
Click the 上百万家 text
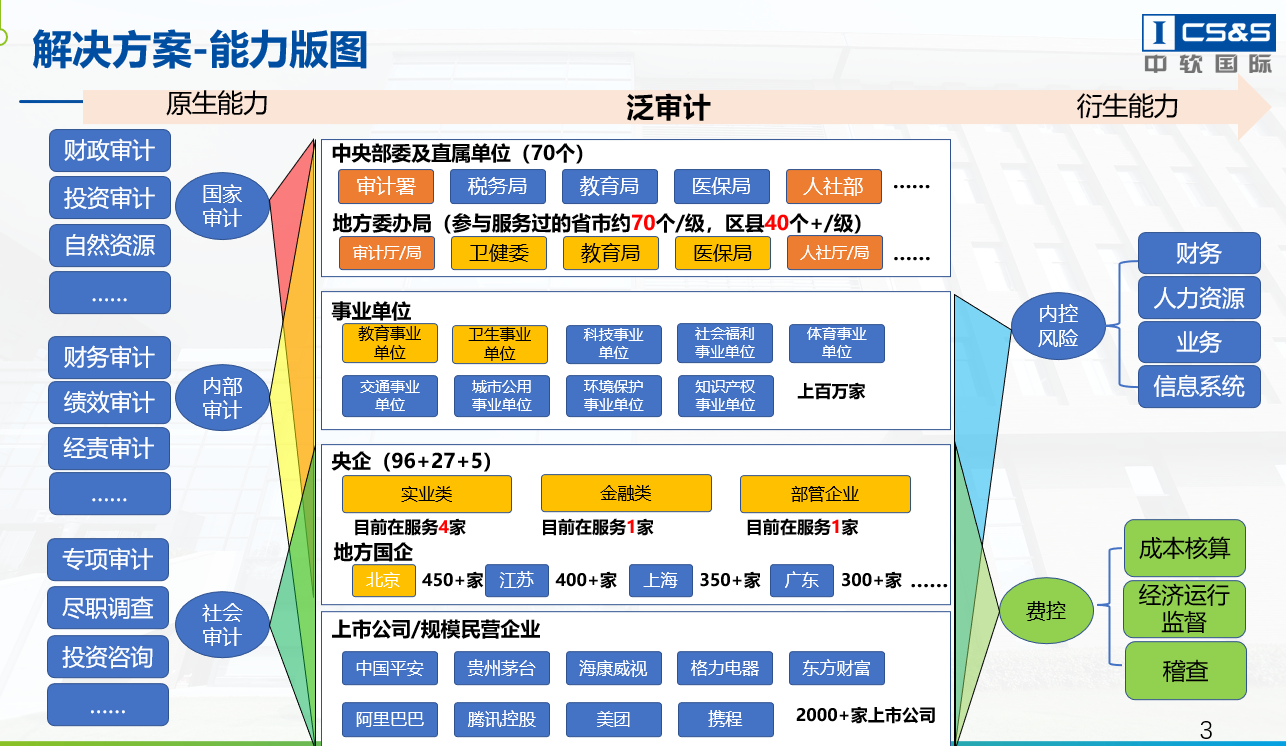tap(831, 391)
